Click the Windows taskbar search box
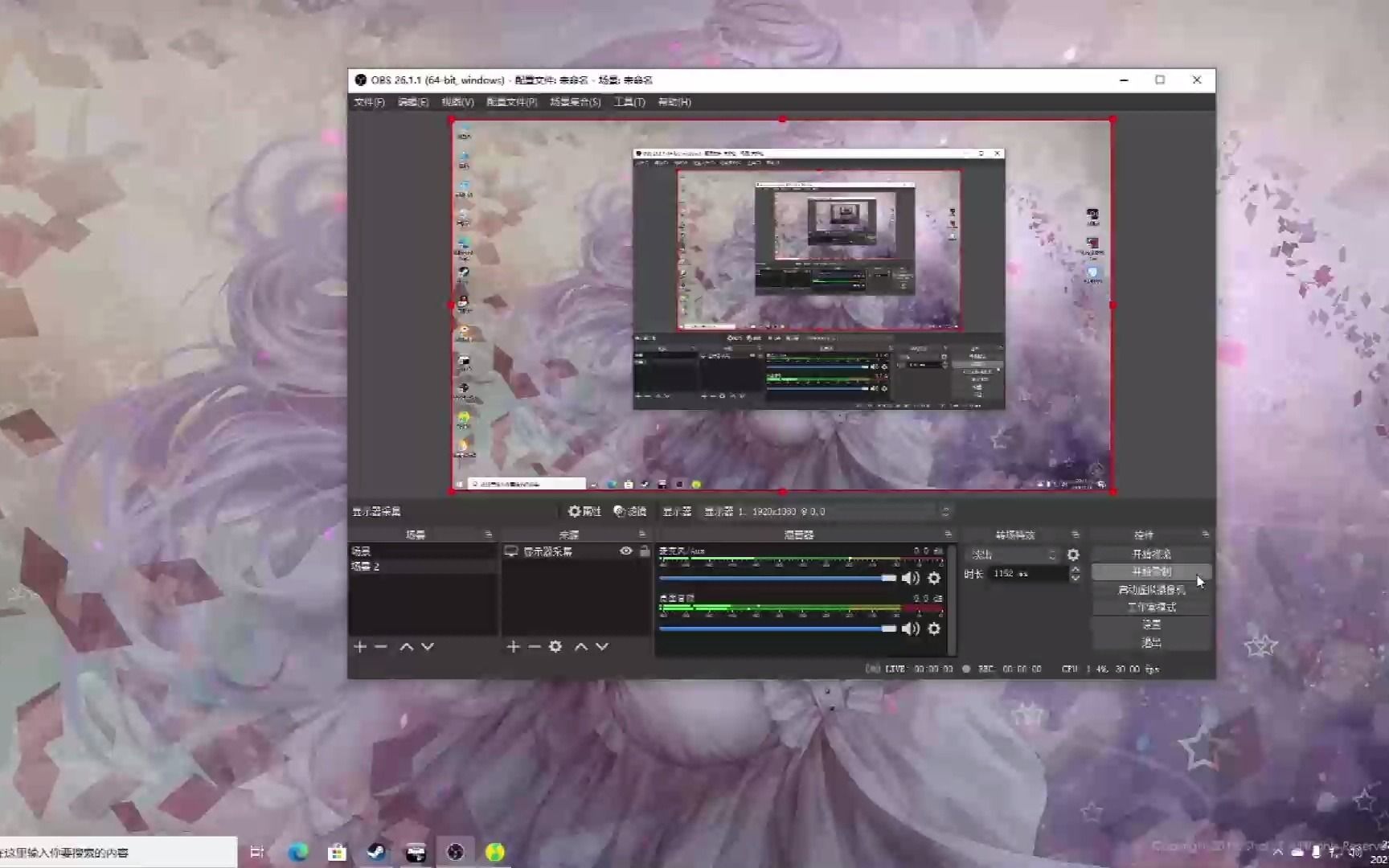This screenshot has width=1389, height=868. (119, 852)
